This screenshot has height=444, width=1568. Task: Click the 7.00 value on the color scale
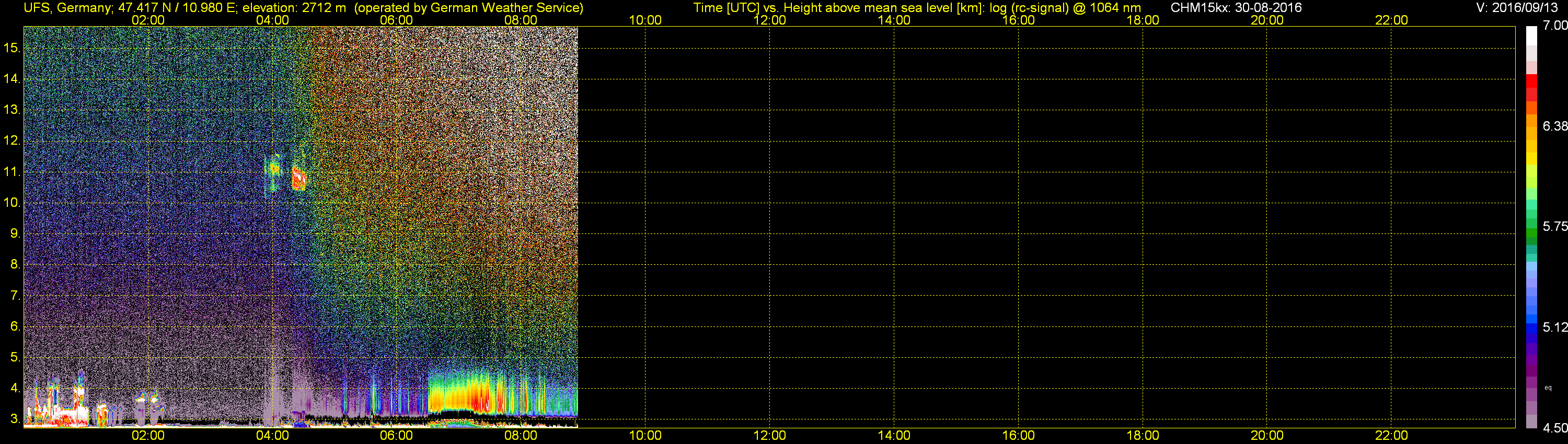(1555, 26)
